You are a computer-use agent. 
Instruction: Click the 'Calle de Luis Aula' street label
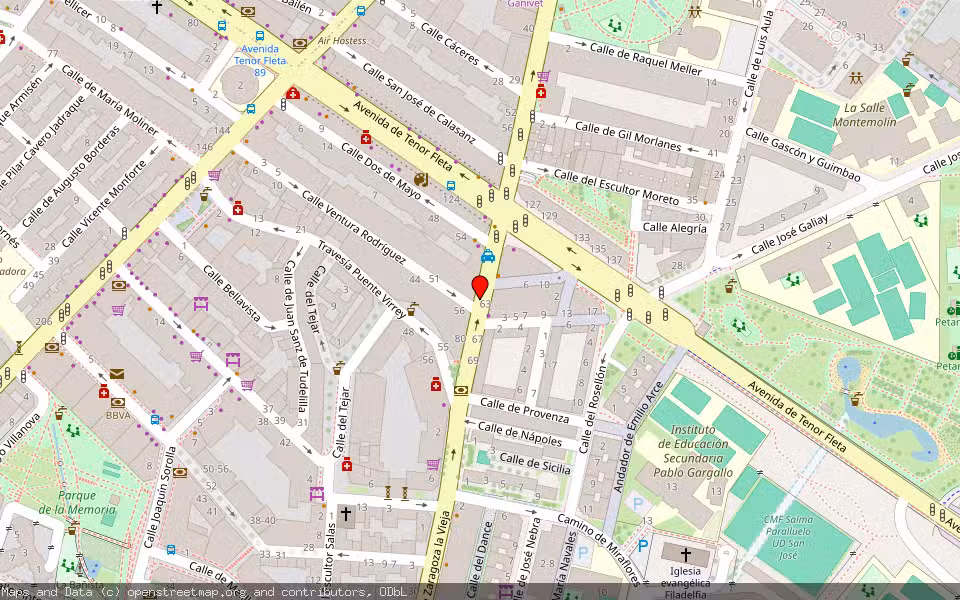click(757, 54)
